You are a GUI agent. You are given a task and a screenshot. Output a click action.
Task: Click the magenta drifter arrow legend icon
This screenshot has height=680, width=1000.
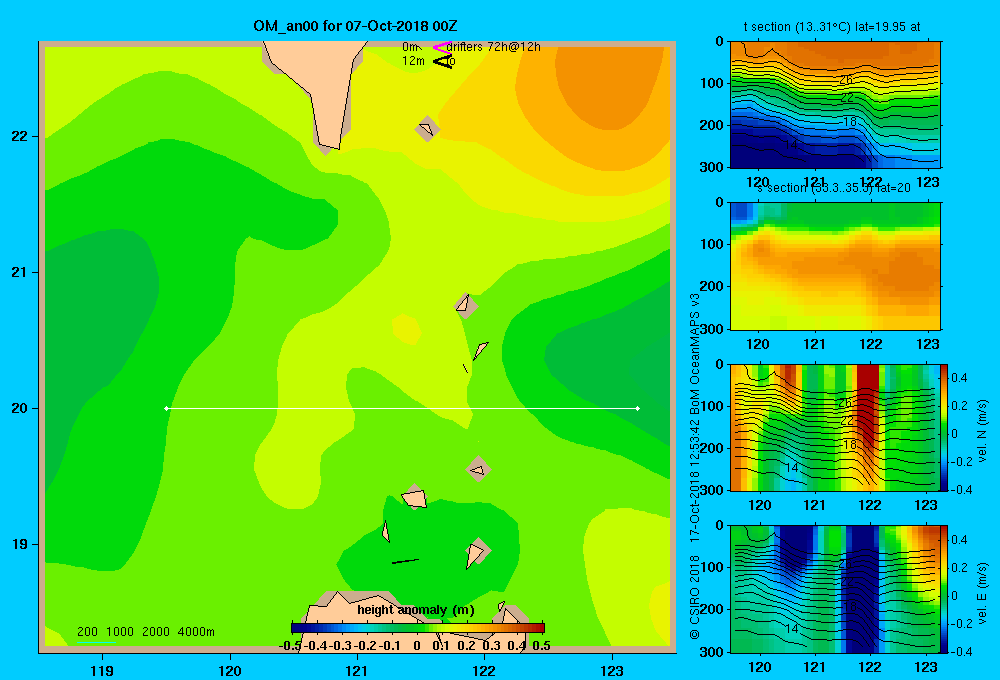point(441,47)
